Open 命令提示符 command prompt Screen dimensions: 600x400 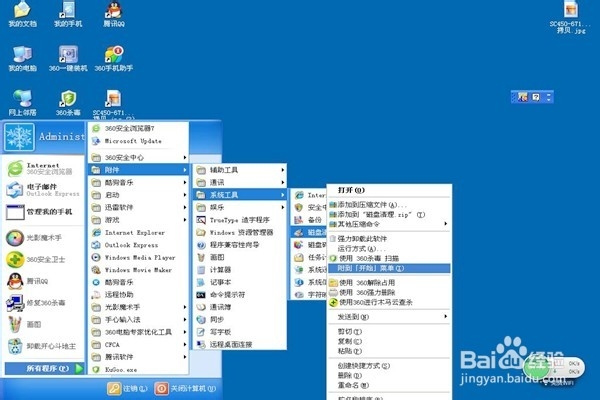pos(240,295)
